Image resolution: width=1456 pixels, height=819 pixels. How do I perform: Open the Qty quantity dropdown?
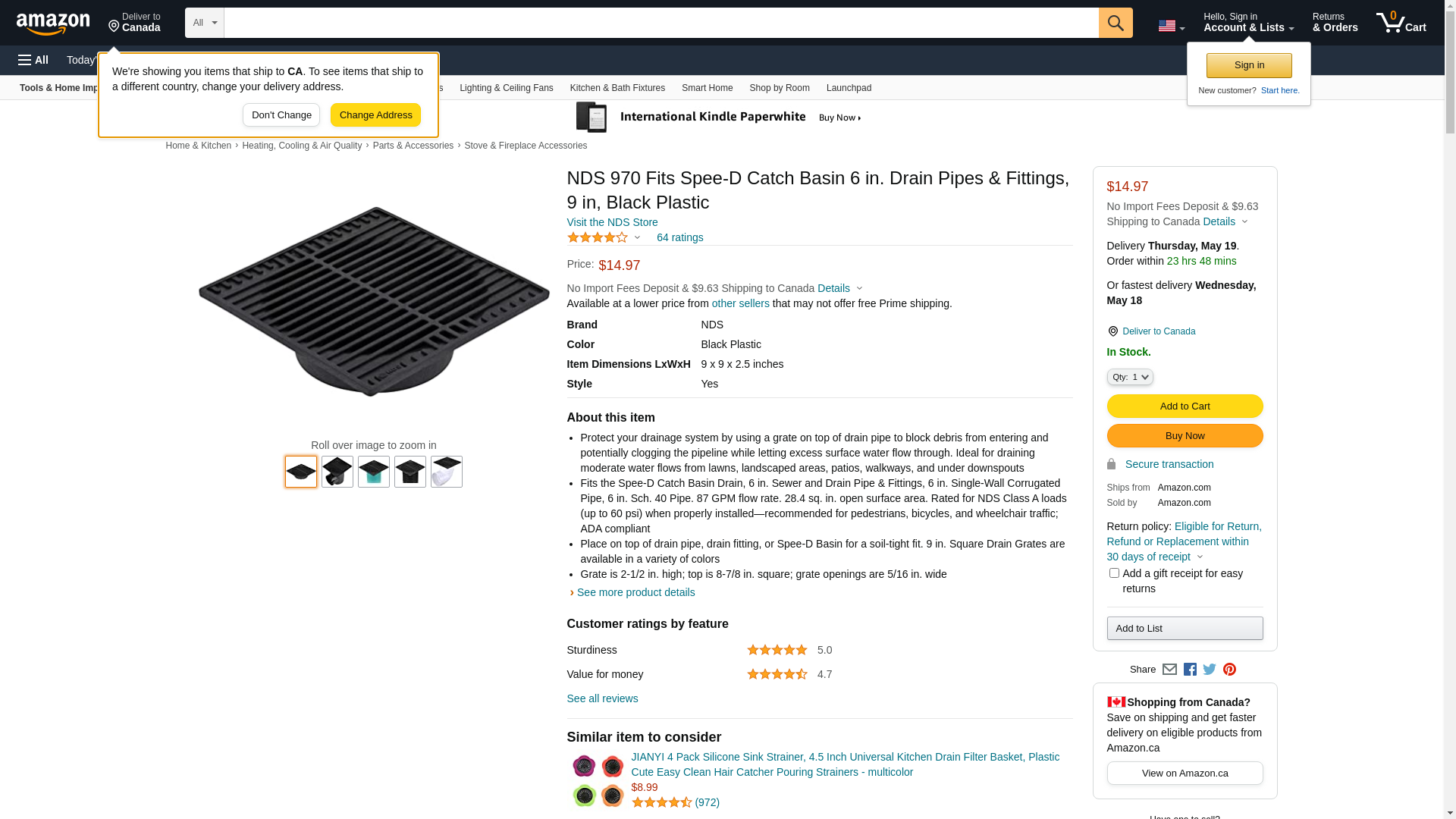pos(1130,377)
